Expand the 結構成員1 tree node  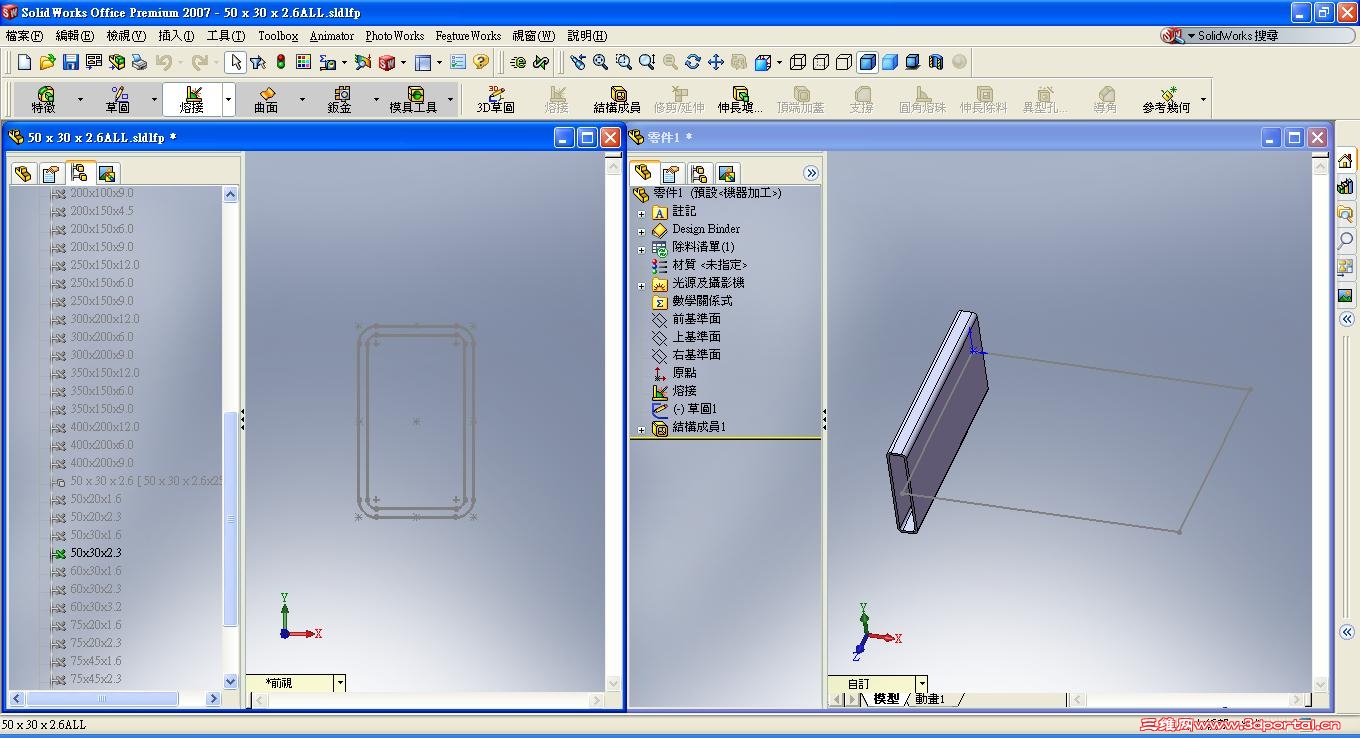pos(642,430)
